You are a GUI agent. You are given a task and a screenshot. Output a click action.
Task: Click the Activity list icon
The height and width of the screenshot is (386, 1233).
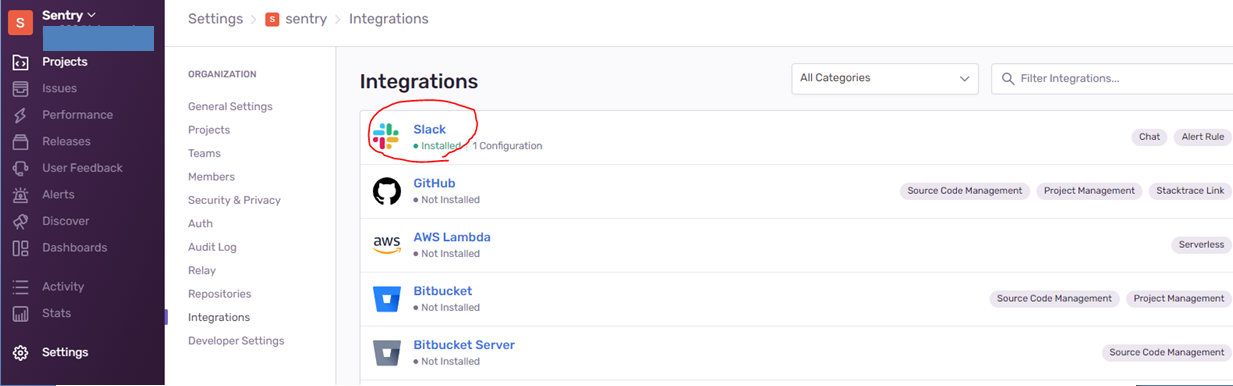point(20,286)
